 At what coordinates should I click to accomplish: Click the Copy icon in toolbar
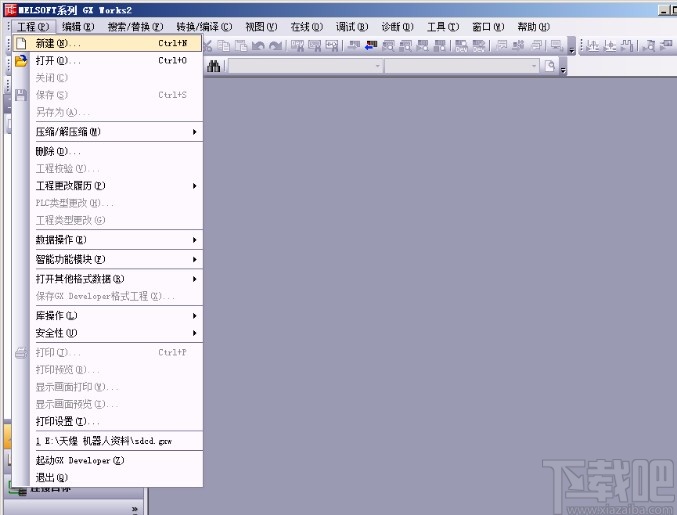pyautogui.click(x=224, y=45)
